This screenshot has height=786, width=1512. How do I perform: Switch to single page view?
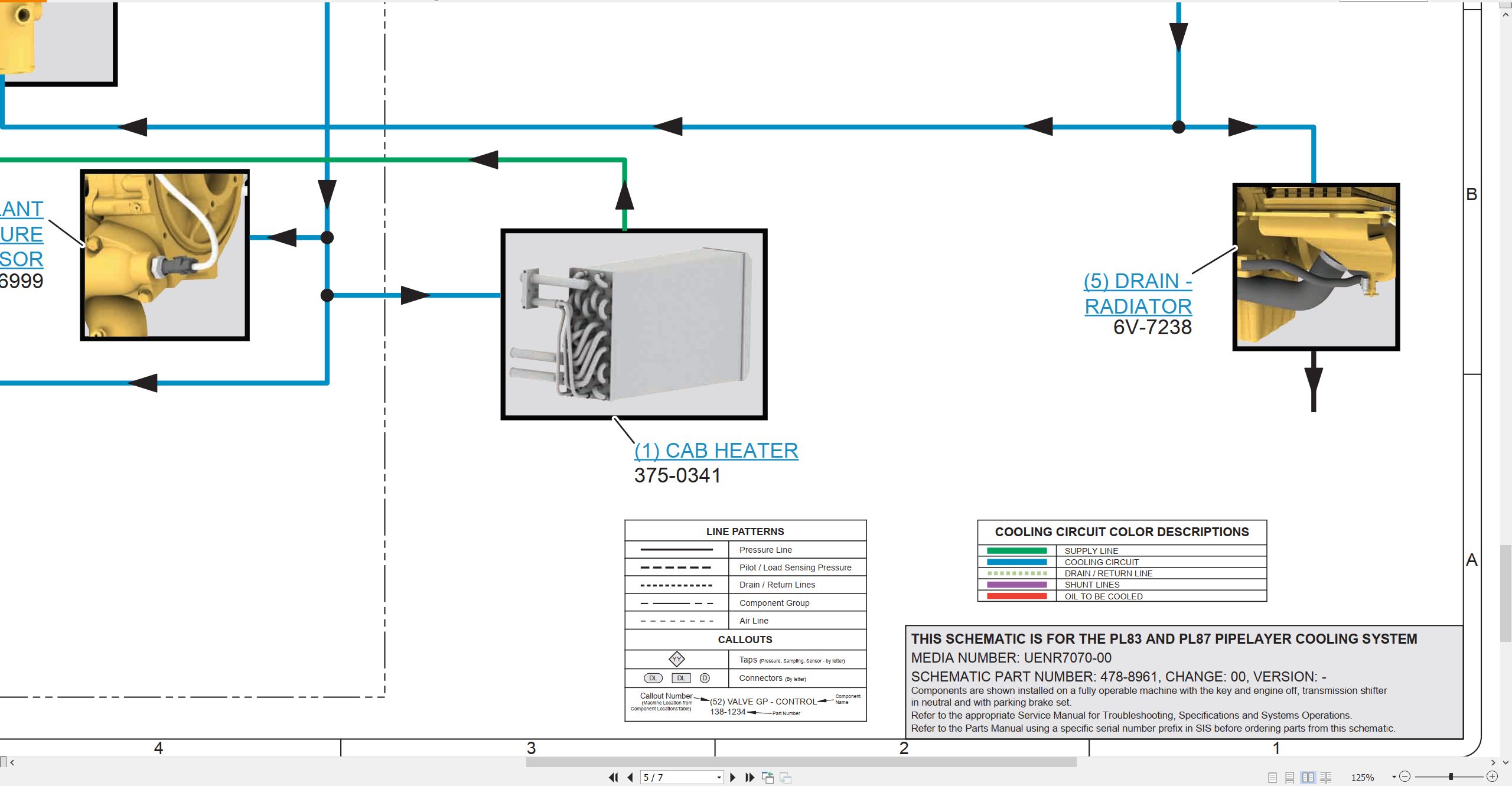(x=1272, y=778)
